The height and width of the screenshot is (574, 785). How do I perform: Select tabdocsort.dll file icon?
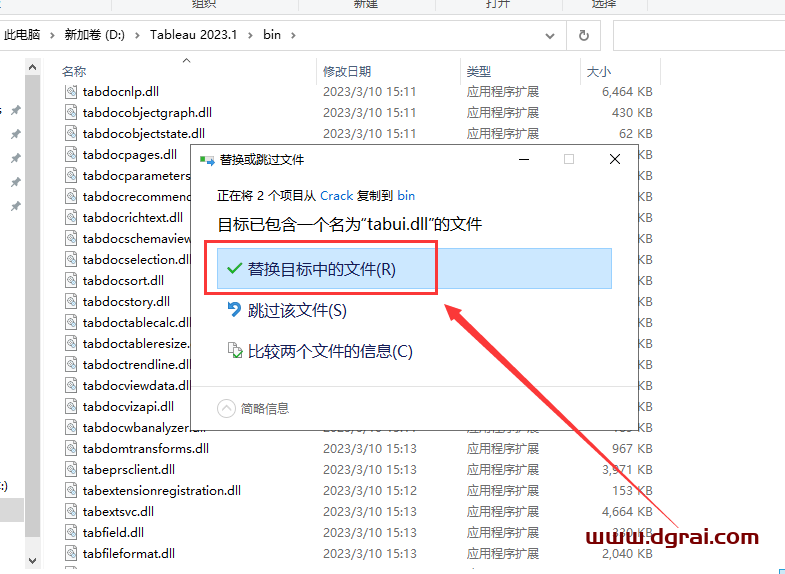[71, 281]
